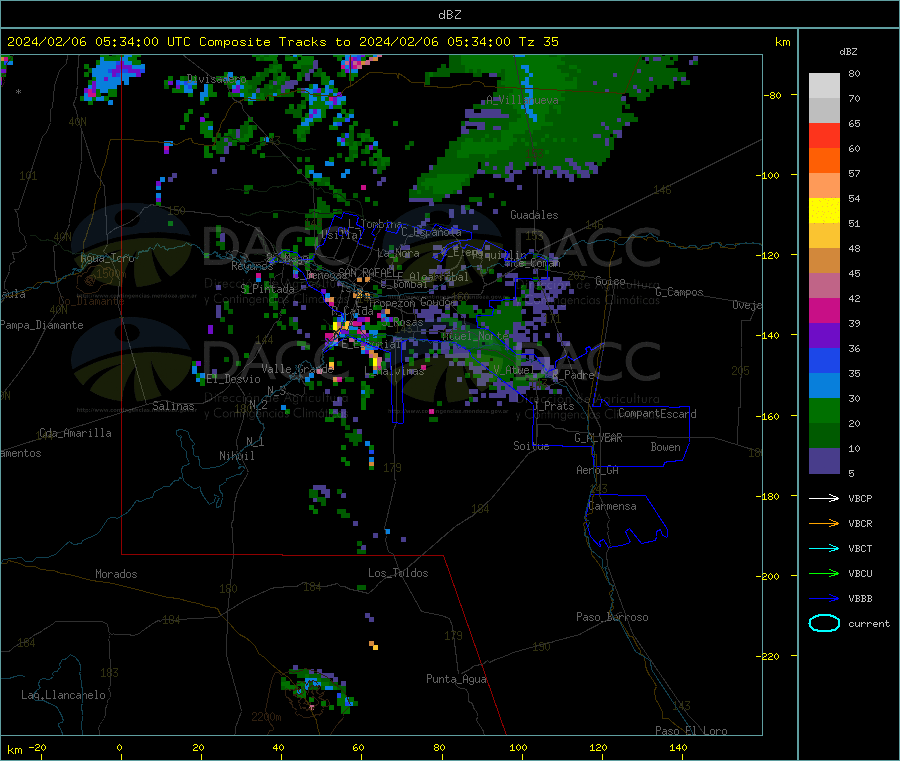Image resolution: width=900 pixels, height=761 pixels.
Task: Pick the red 60–65 dBZ color band
Action: click(x=824, y=135)
